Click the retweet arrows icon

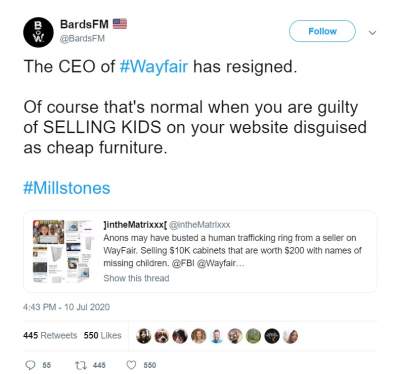[x=80, y=365]
